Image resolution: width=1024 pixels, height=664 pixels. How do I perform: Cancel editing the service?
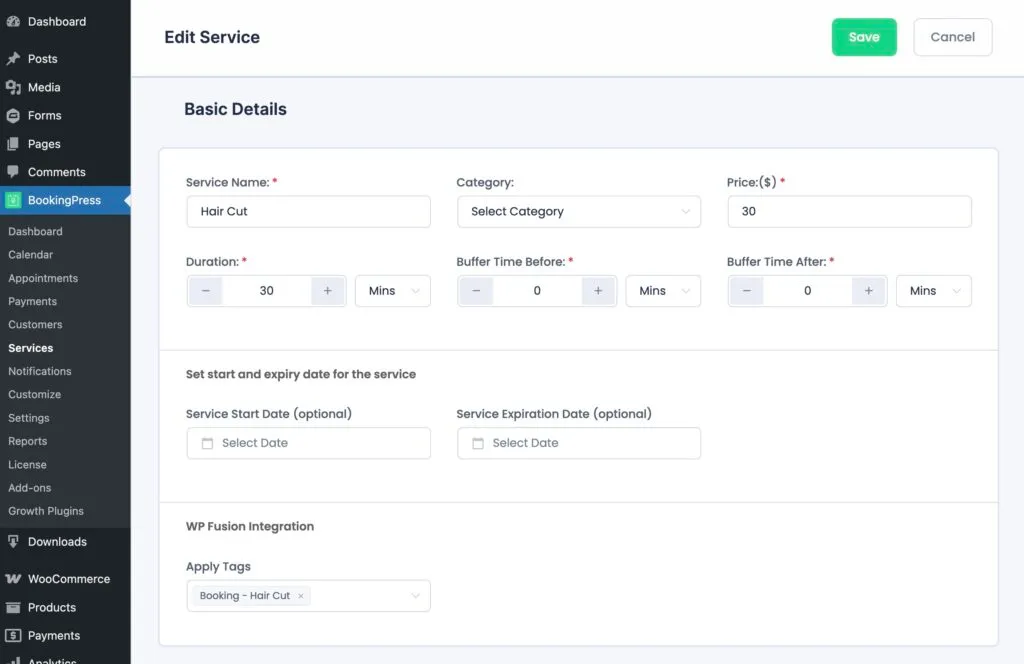coord(952,37)
